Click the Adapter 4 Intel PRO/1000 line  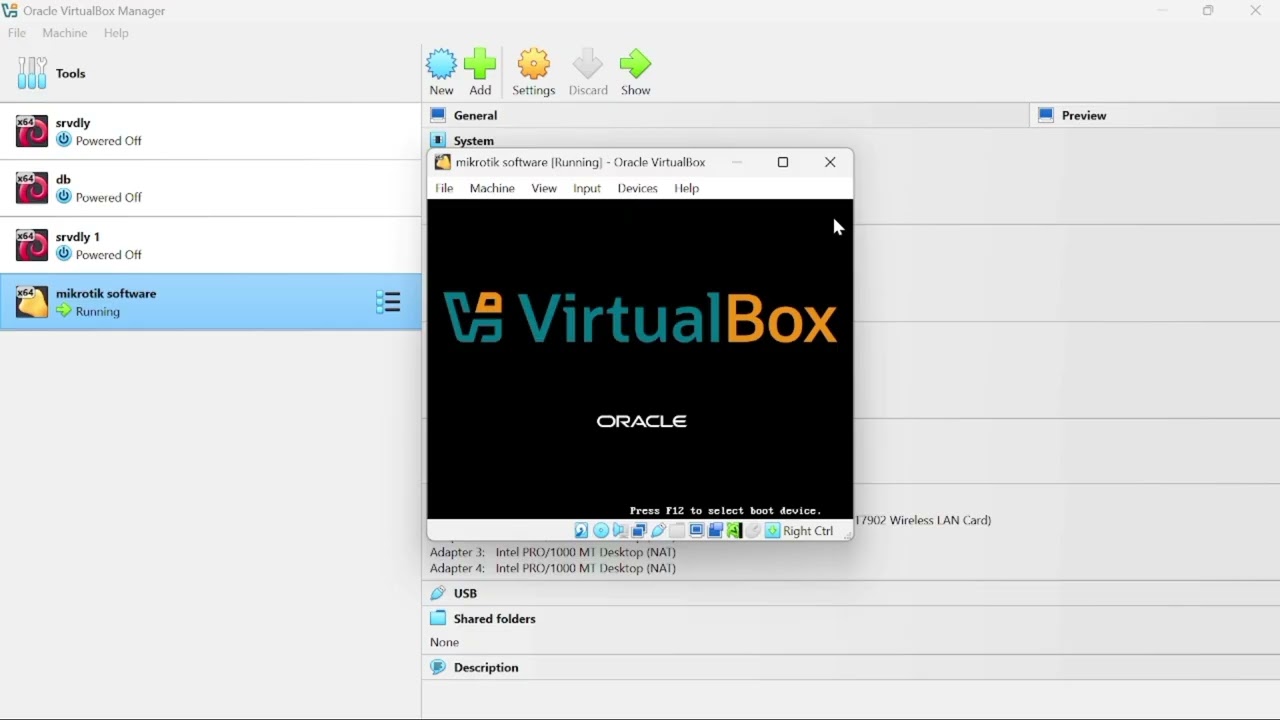pos(553,568)
